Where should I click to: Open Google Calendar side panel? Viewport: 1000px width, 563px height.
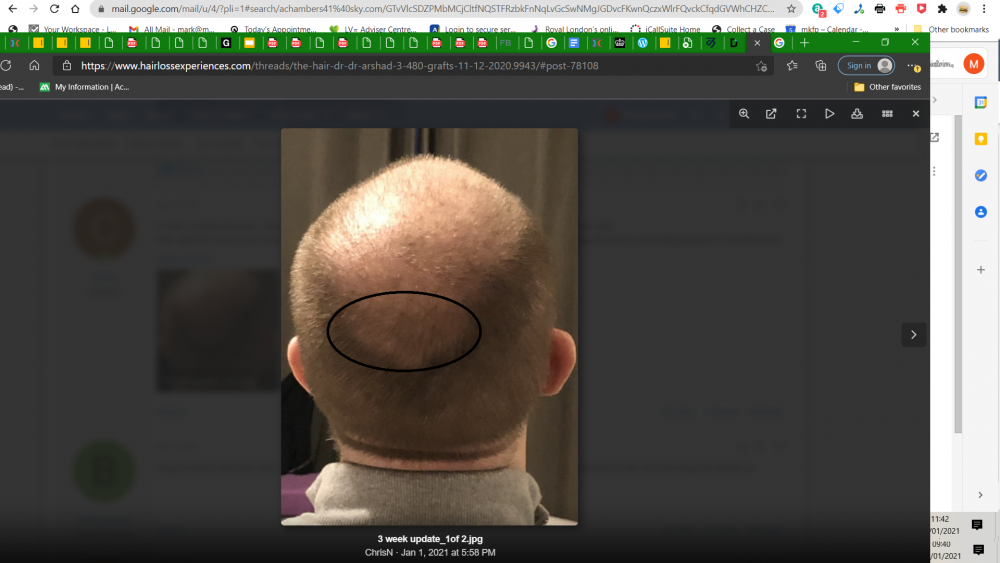(981, 102)
